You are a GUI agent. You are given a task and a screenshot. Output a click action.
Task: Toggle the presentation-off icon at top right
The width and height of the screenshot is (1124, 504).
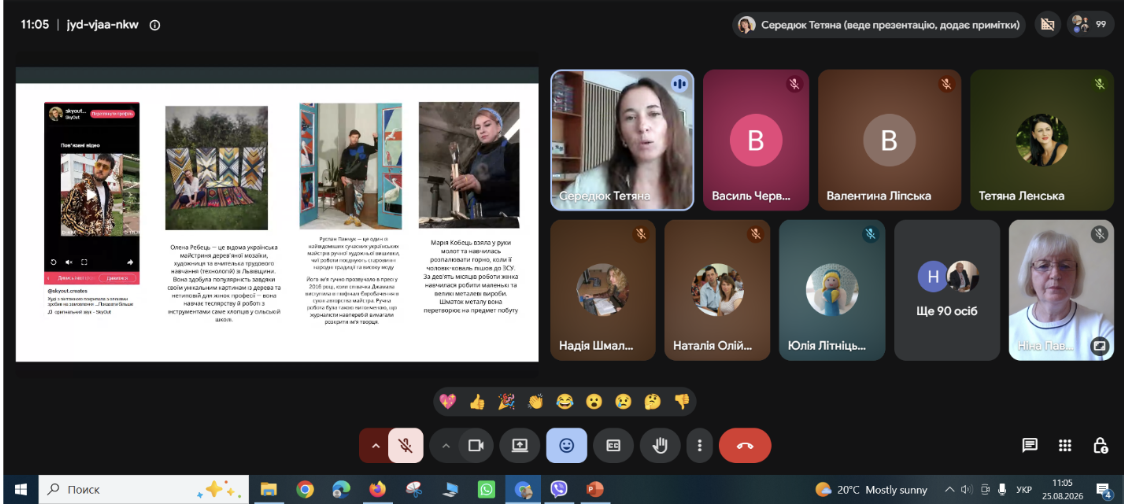pyautogui.click(x=1047, y=24)
